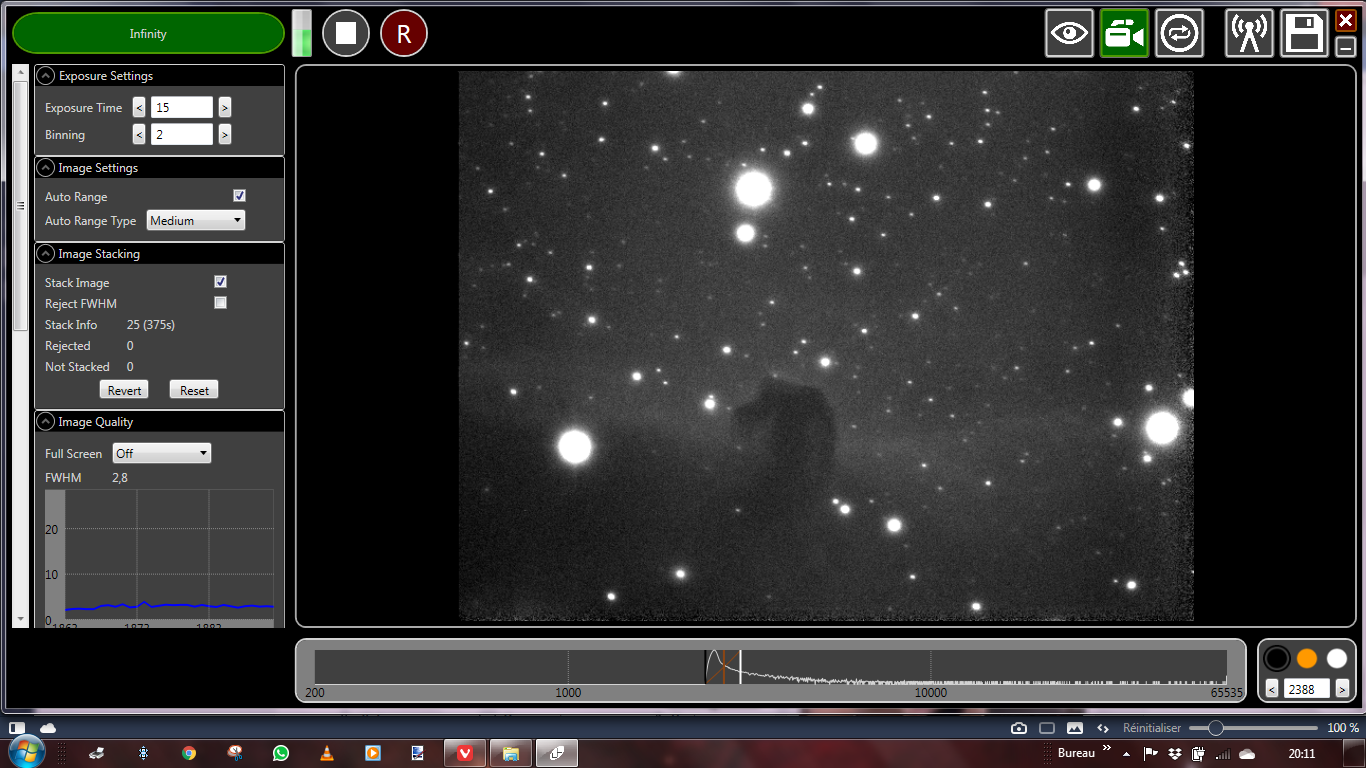Click the Reset stack button
1366x768 pixels.
coord(194,390)
